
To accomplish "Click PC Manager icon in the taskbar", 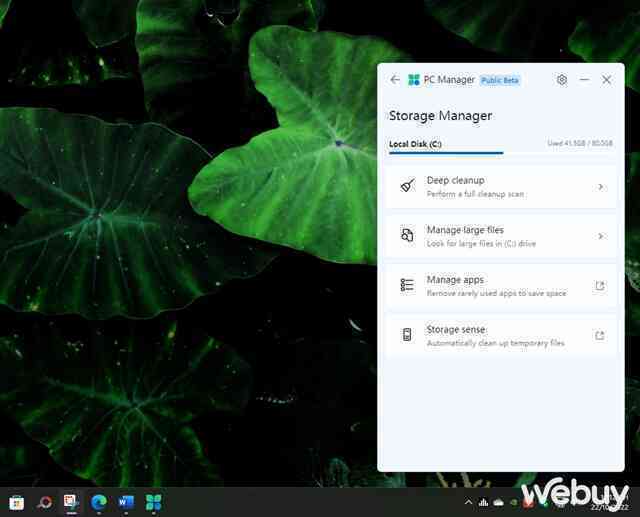I will (153, 502).
